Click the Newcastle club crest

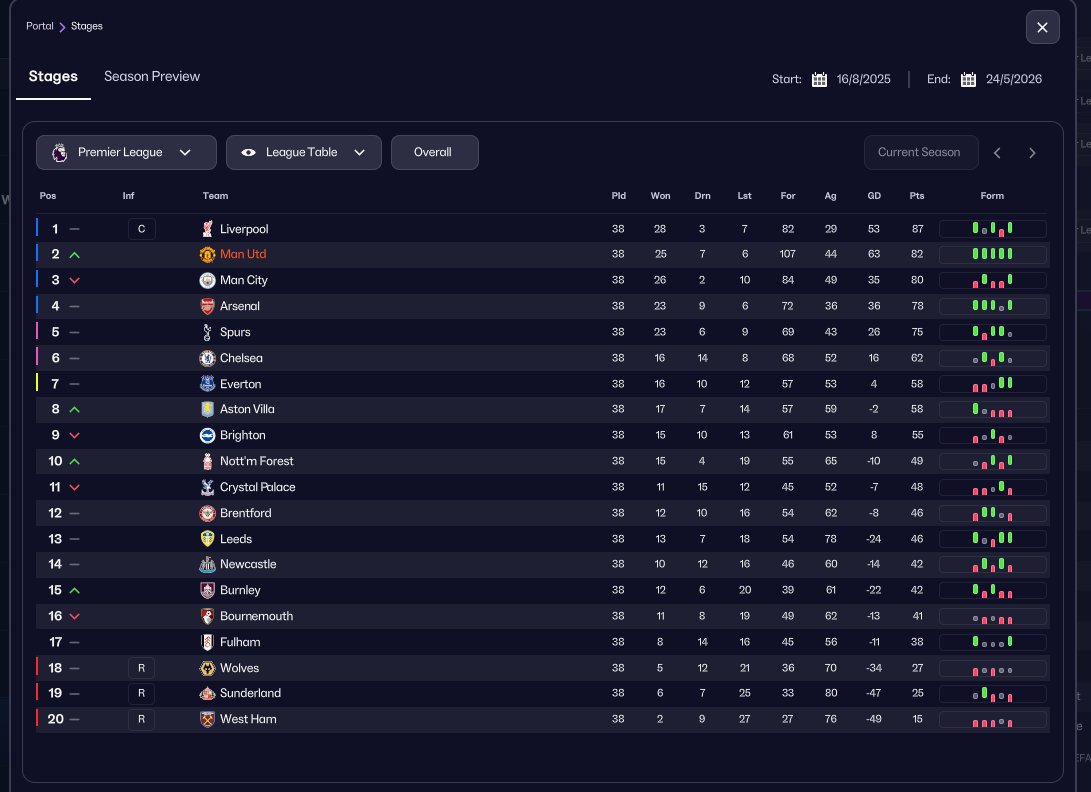coord(208,564)
